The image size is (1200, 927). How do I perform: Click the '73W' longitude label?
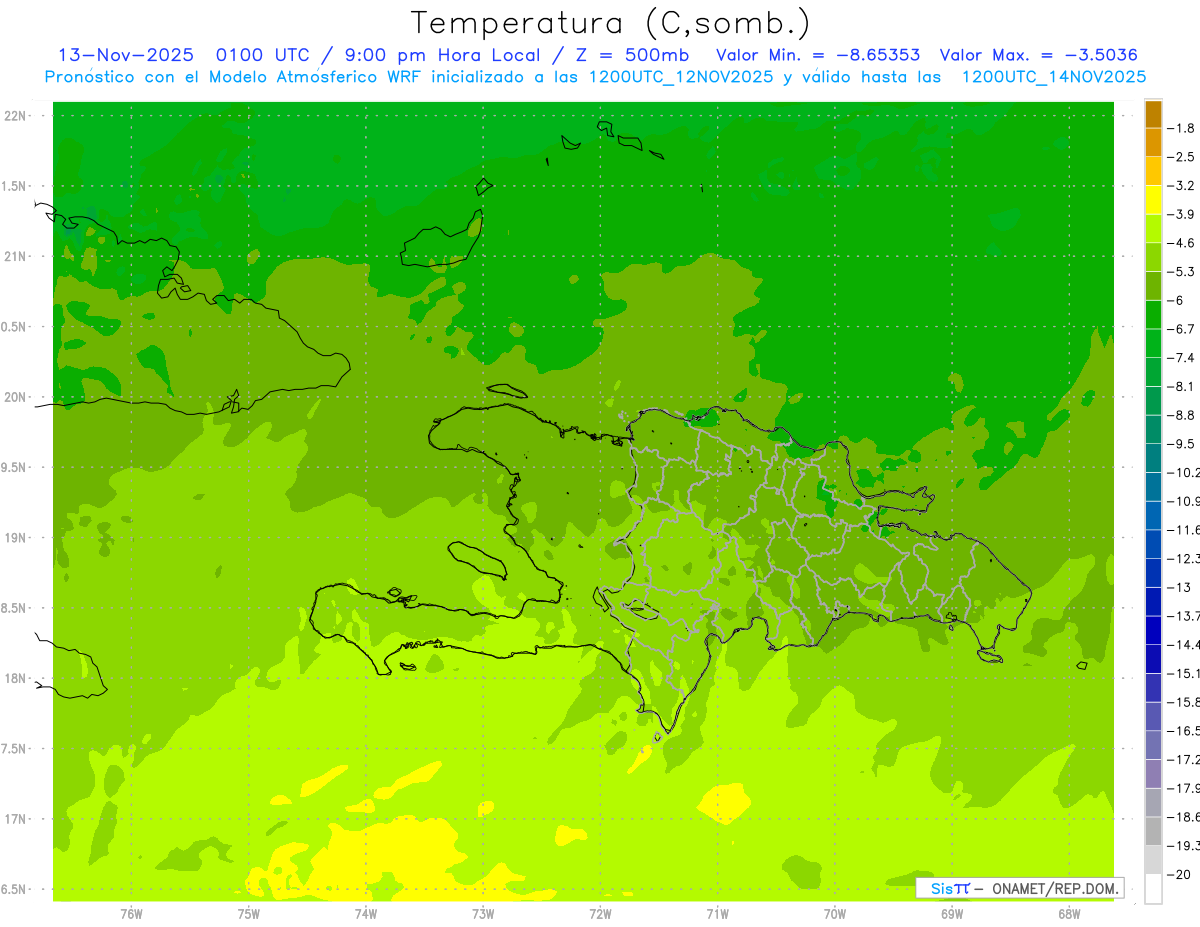pyautogui.click(x=483, y=913)
